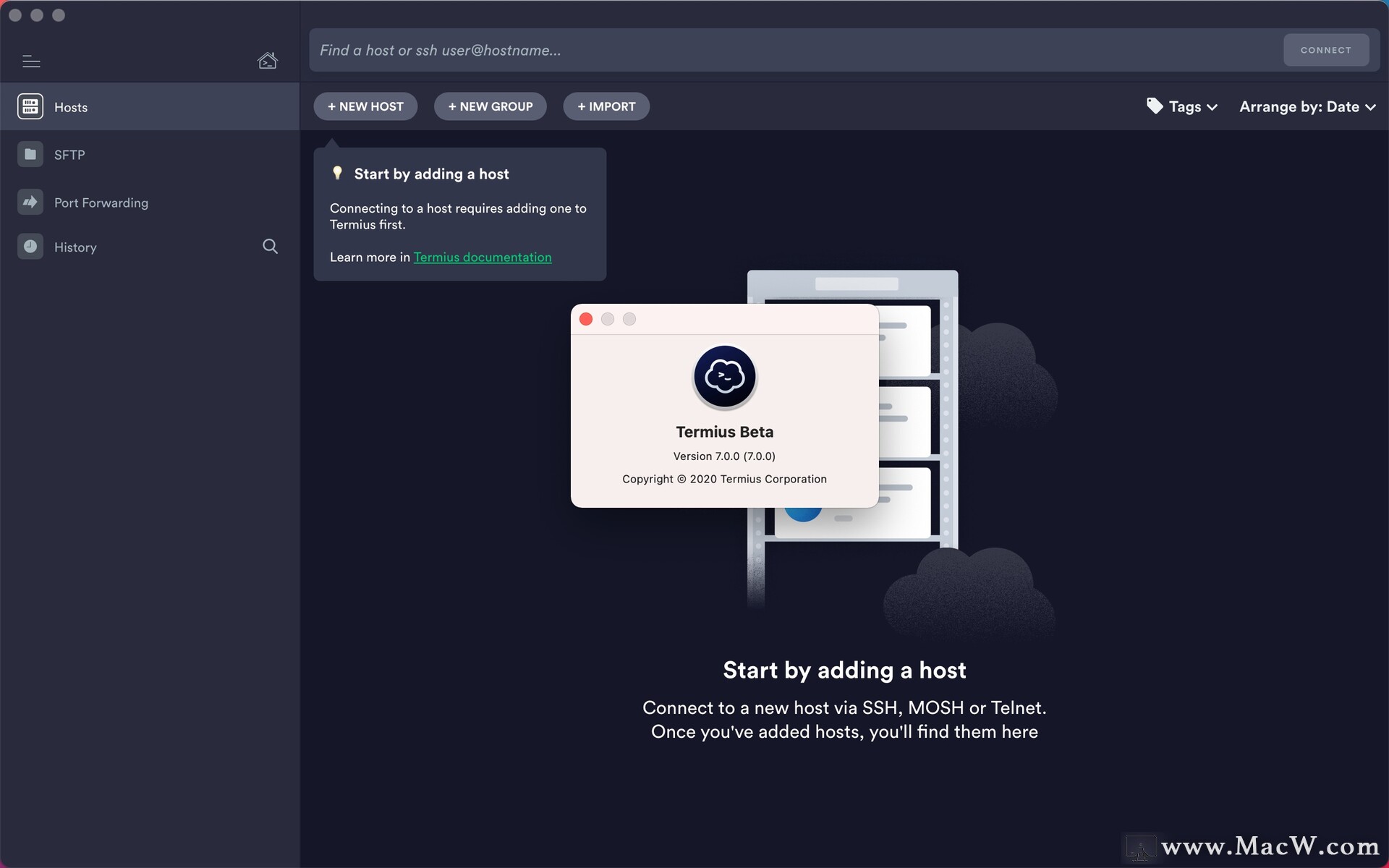
Task: Click the lightbulb tip icon
Action: coord(337,174)
